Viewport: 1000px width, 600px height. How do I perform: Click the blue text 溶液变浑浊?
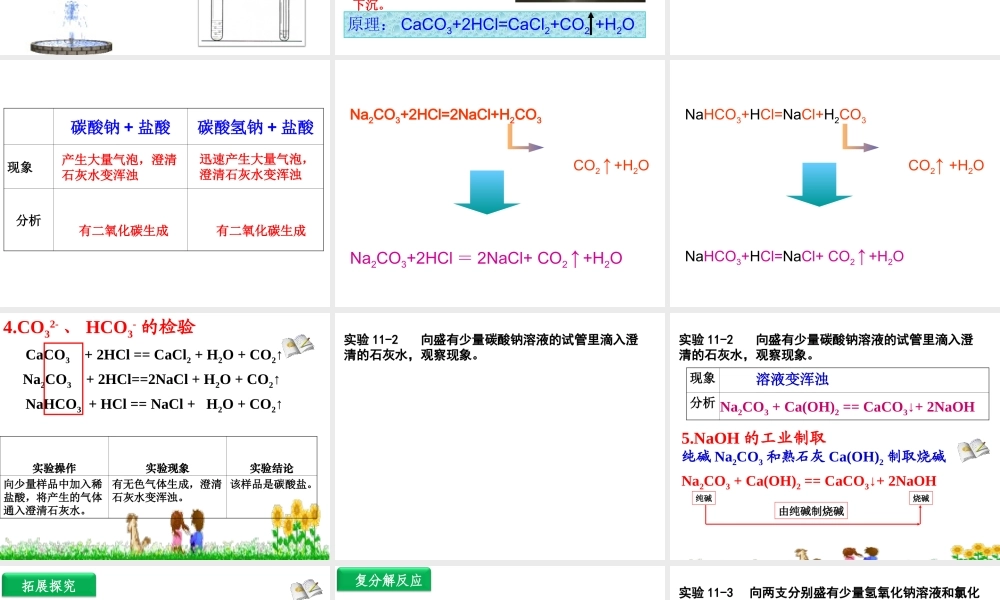pos(792,379)
